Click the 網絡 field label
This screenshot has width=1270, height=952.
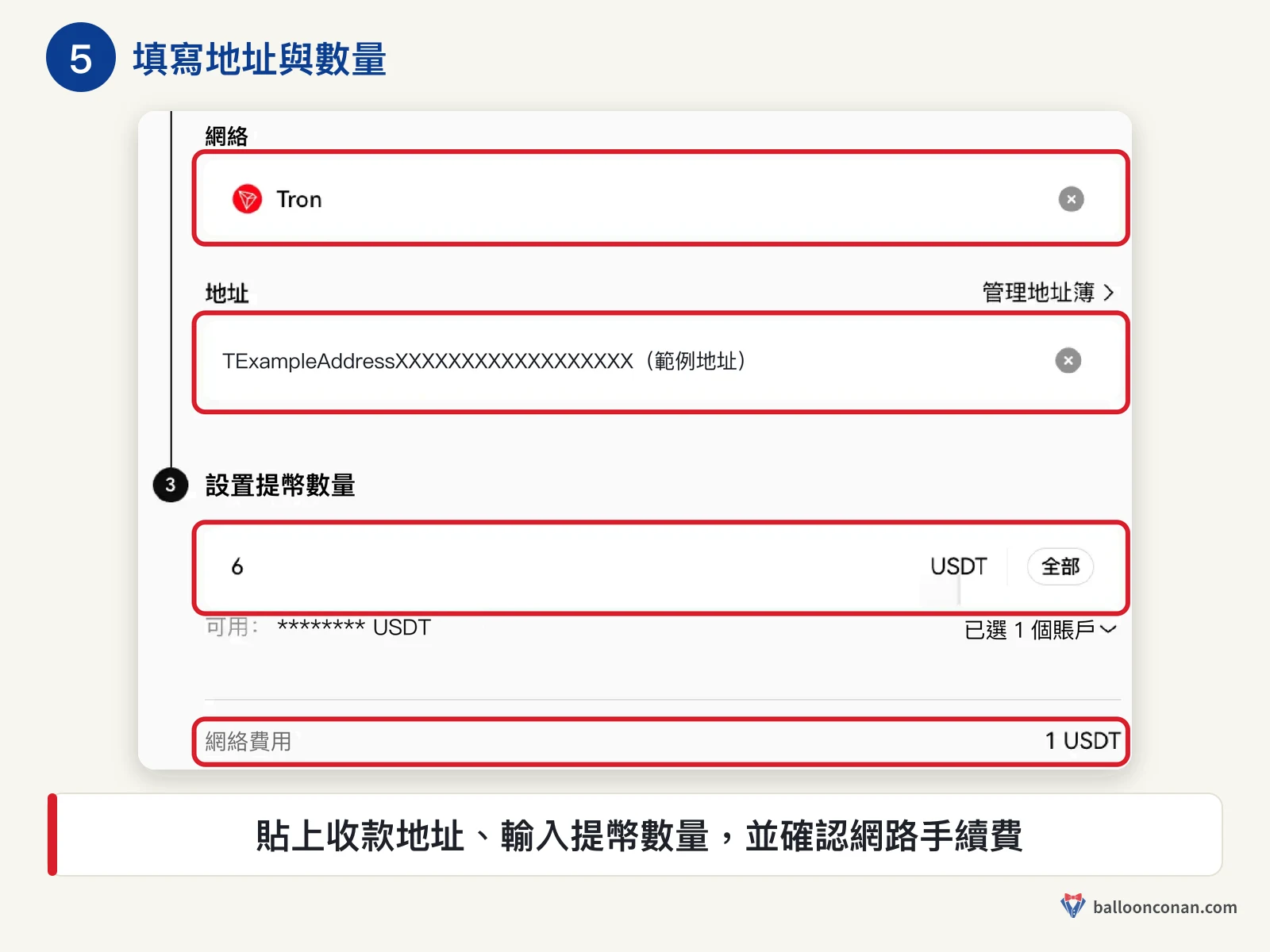[227, 136]
